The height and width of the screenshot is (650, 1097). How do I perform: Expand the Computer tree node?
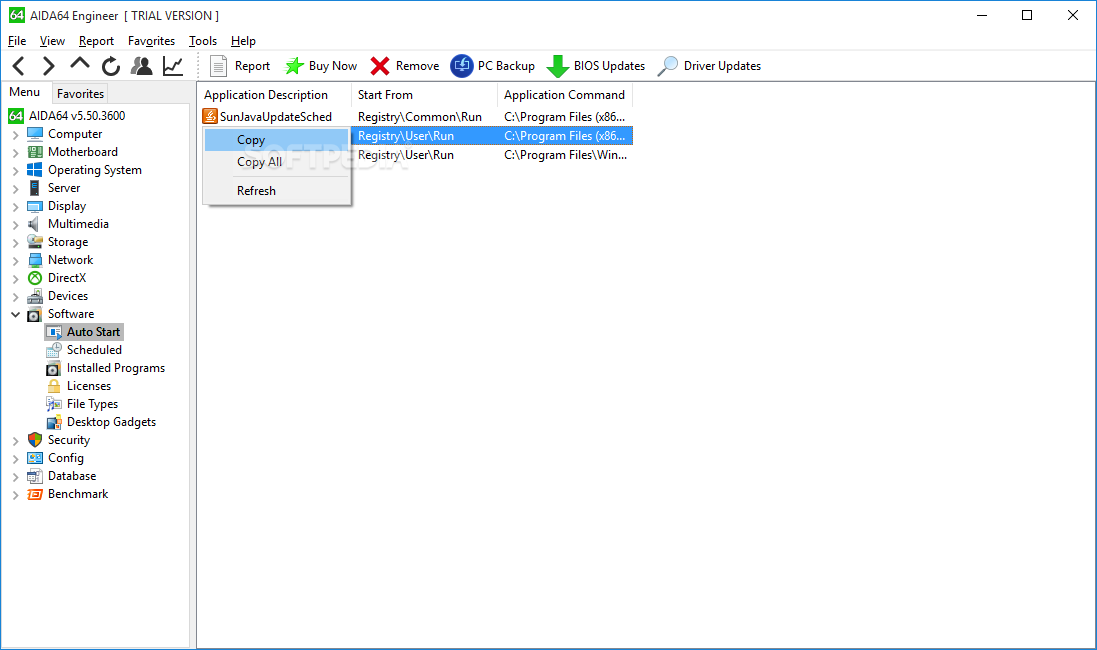pyautogui.click(x=15, y=134)
